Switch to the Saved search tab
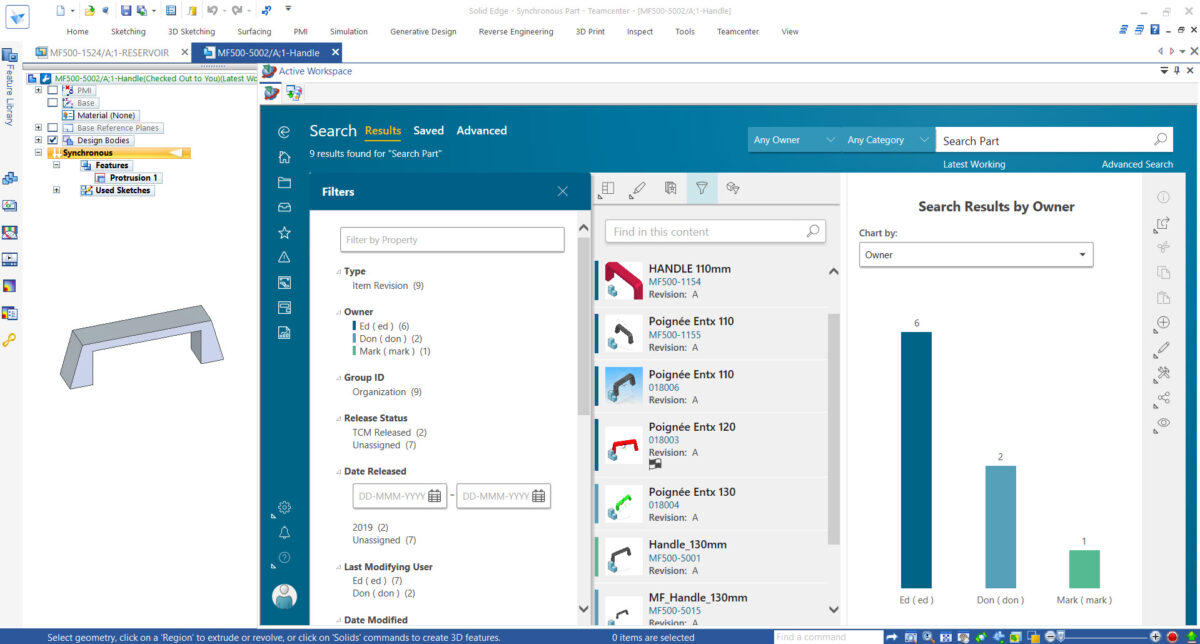 (428, 131)
